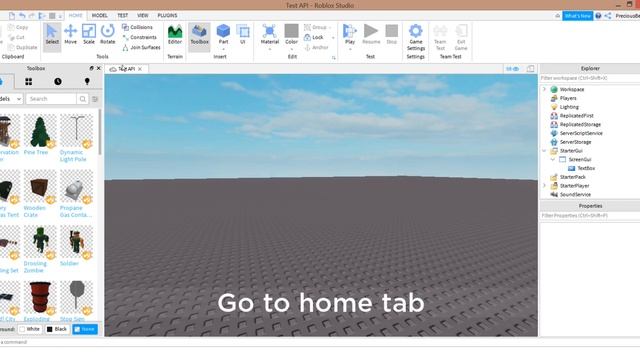Open the UI insert tool

(243, 35)
